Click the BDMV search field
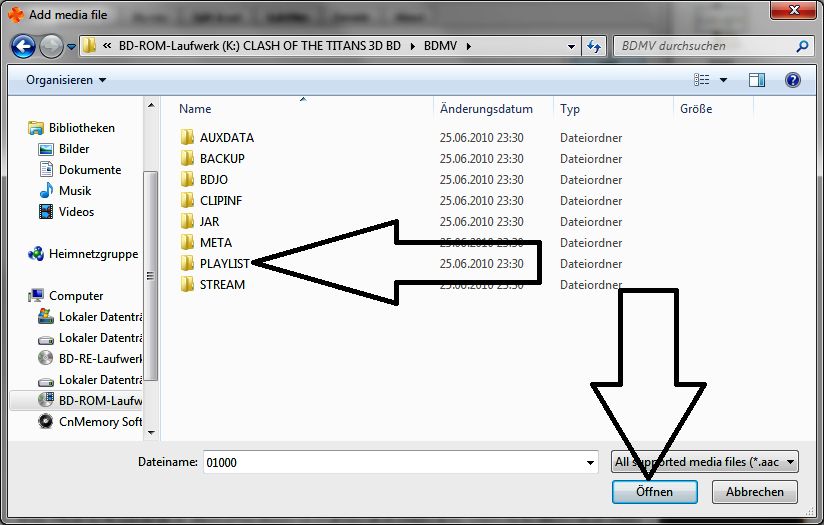824x525 pixels. [x=704, y=46]
